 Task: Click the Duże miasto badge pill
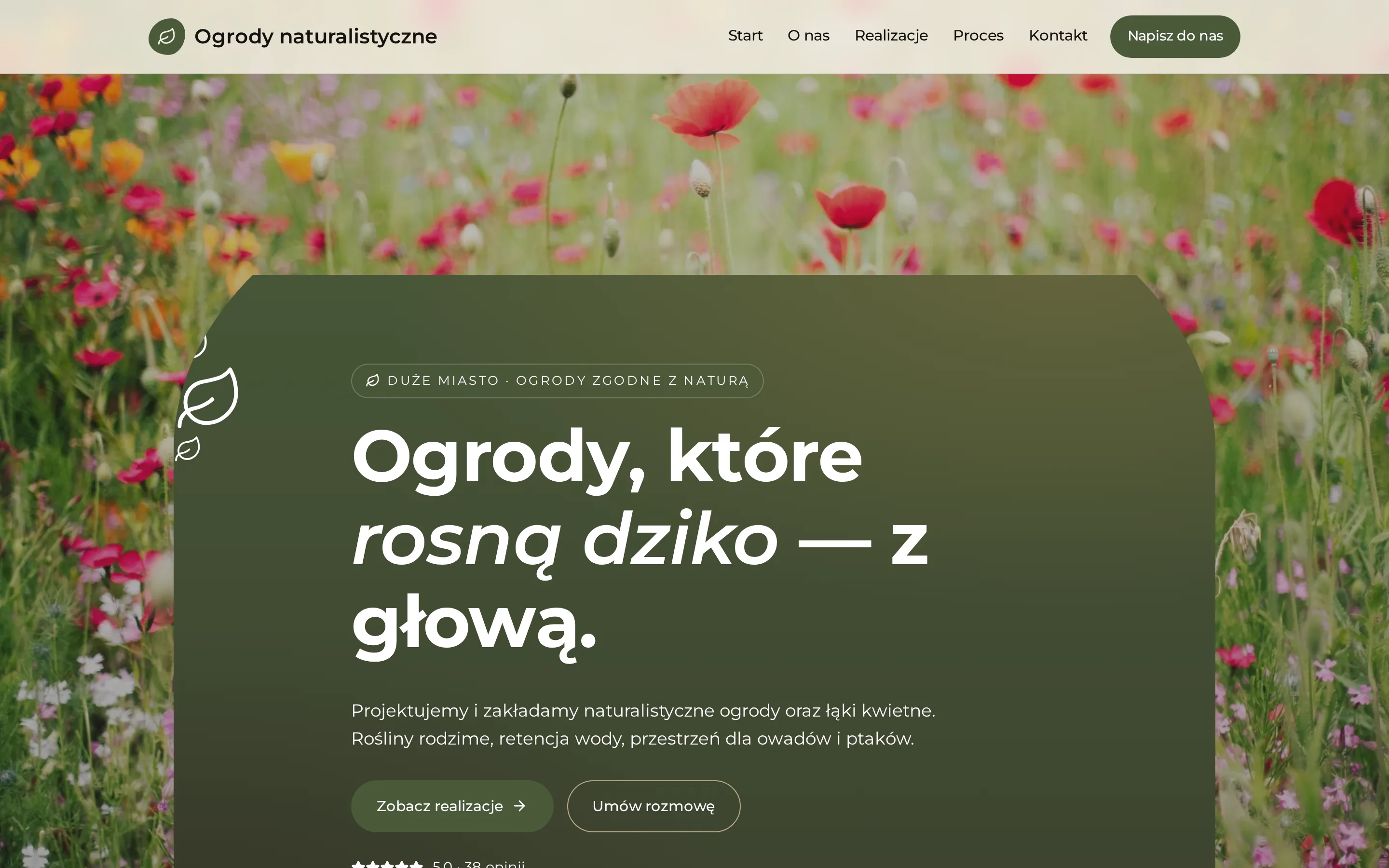point(558,380)
